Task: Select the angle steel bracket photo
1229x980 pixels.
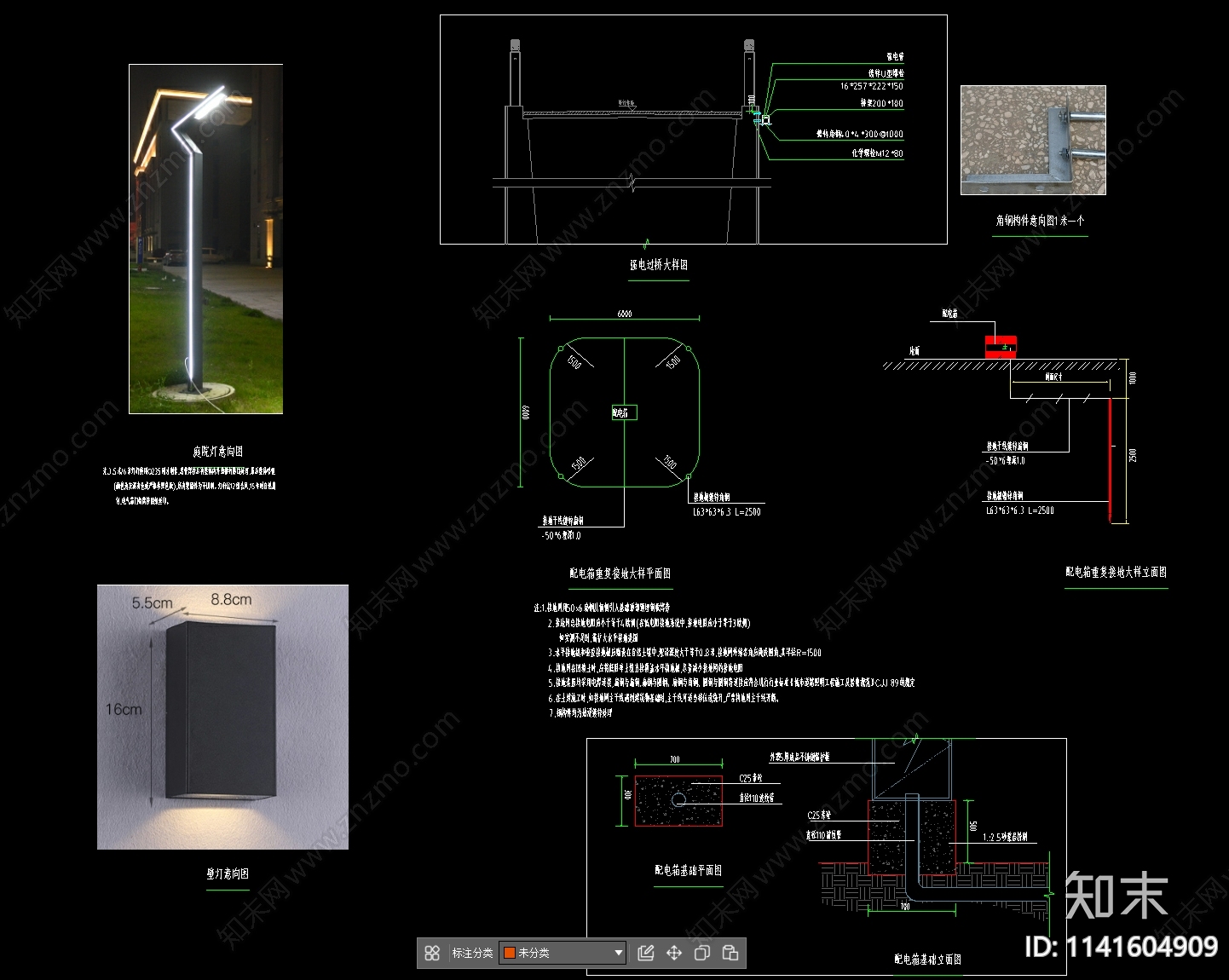Action: coord(1033,140)
